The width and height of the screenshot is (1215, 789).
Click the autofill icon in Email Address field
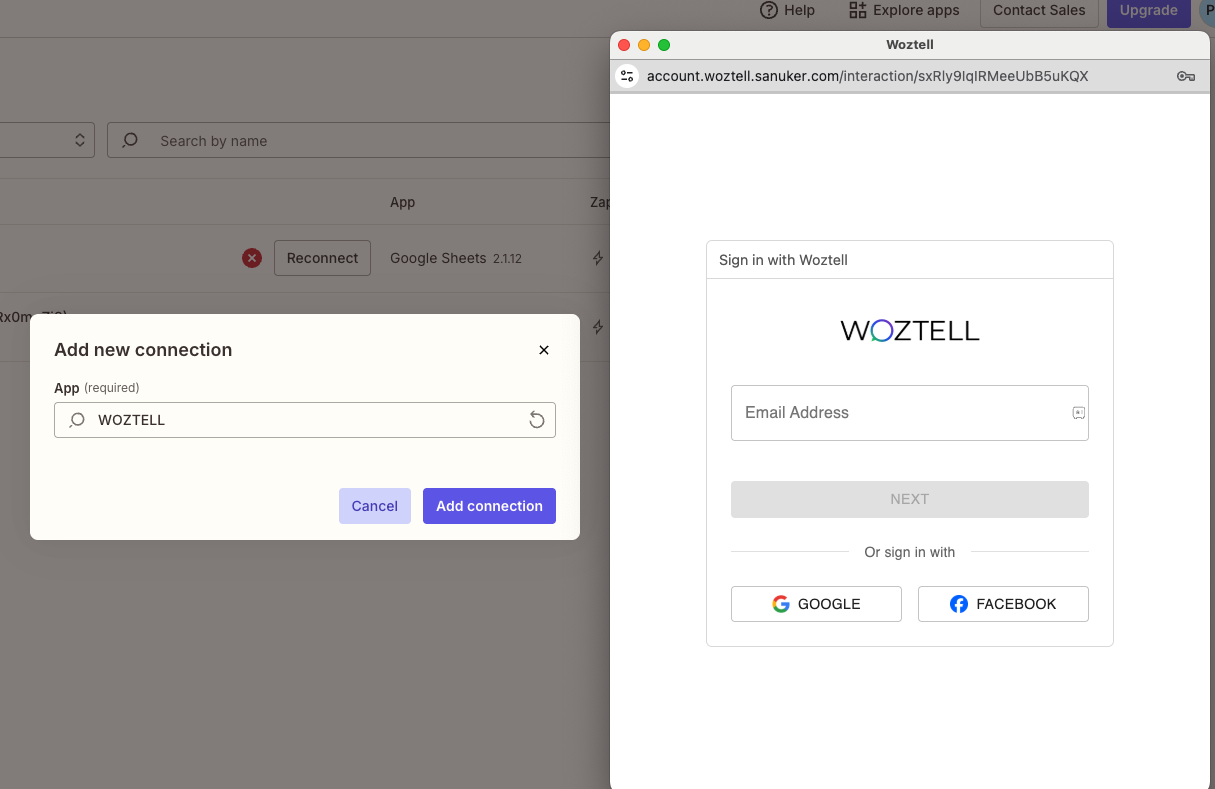click(1078, 413)
